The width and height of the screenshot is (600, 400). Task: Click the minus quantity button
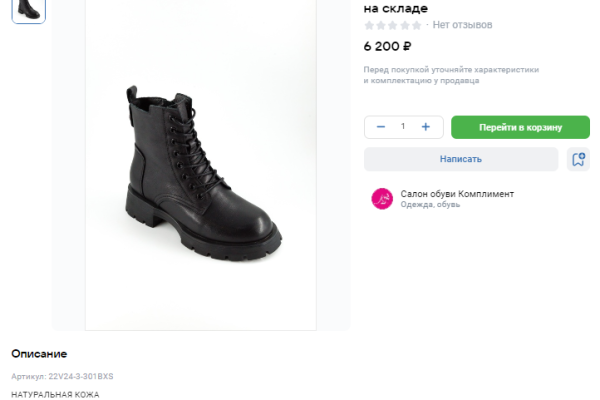[x=381, y=127]
